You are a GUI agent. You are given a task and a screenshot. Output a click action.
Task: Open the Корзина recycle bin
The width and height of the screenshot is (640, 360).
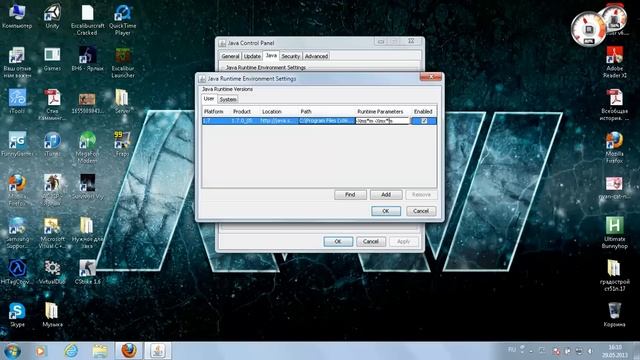[x=614, y=315]
